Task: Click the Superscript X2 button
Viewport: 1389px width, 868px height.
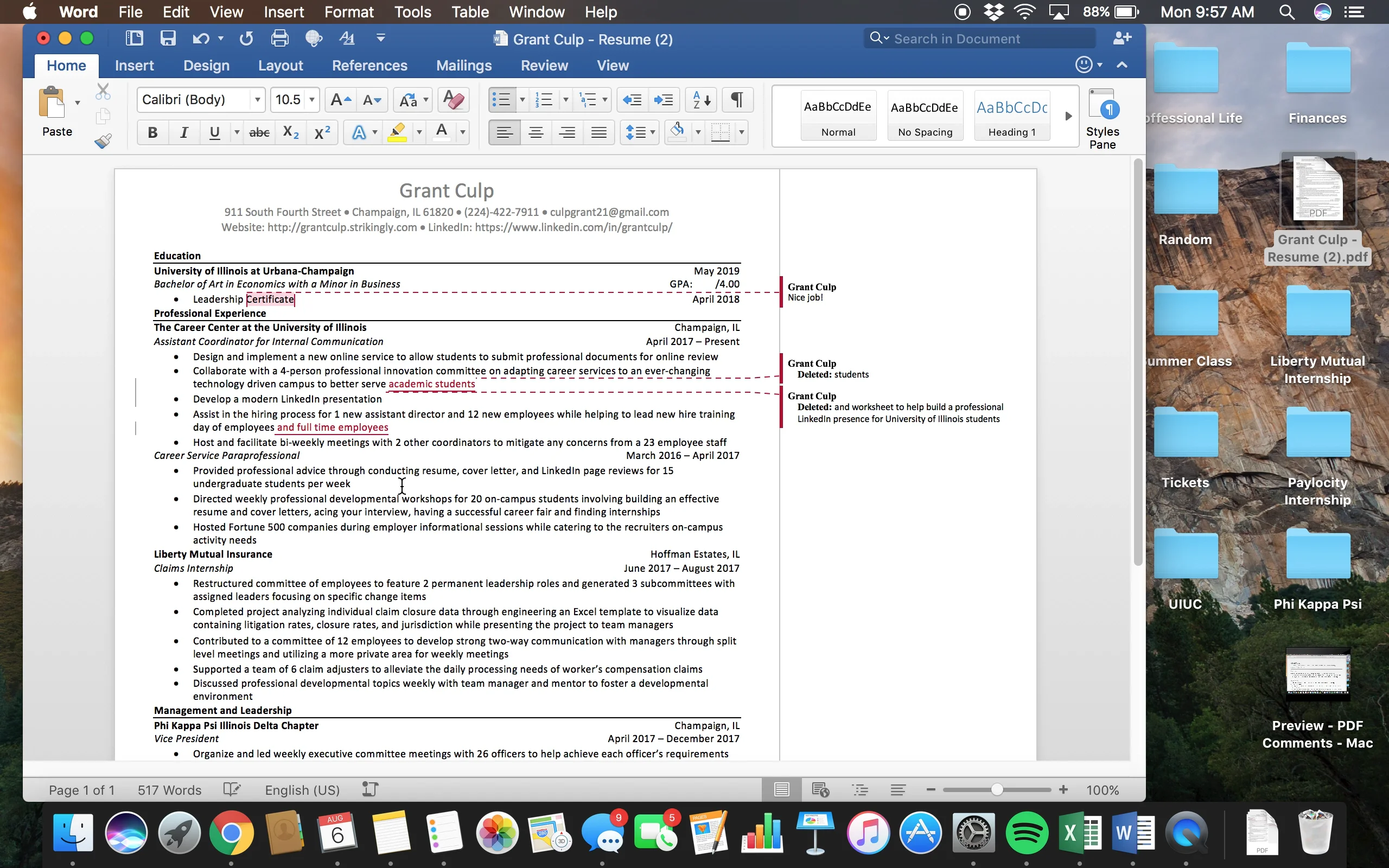Action: click(x=323, y=132)
